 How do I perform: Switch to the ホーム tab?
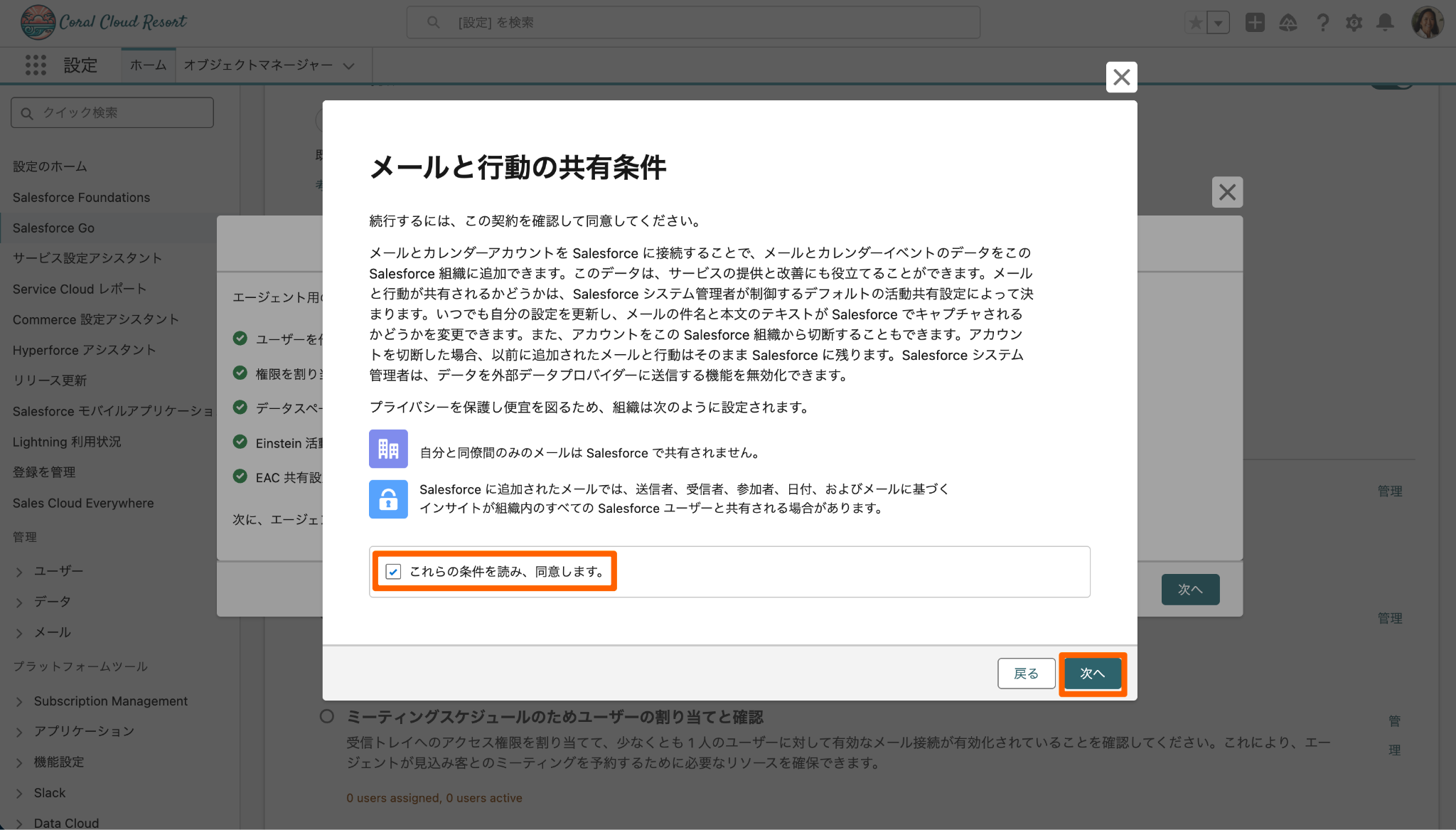(x=148, y=65)
